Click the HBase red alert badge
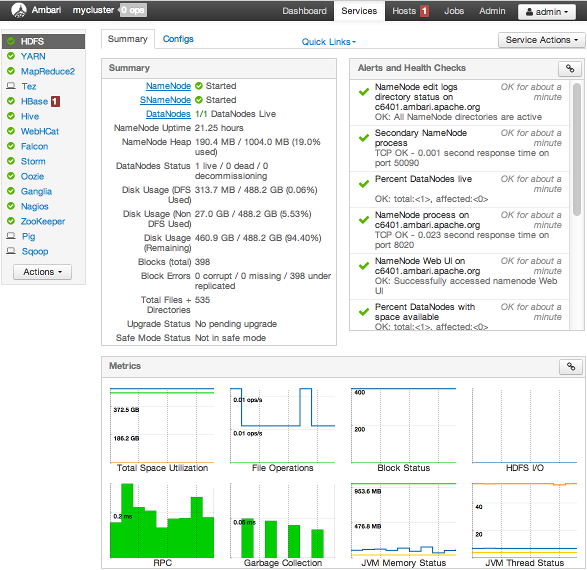 pyautogui.click(x=55, y=101)
